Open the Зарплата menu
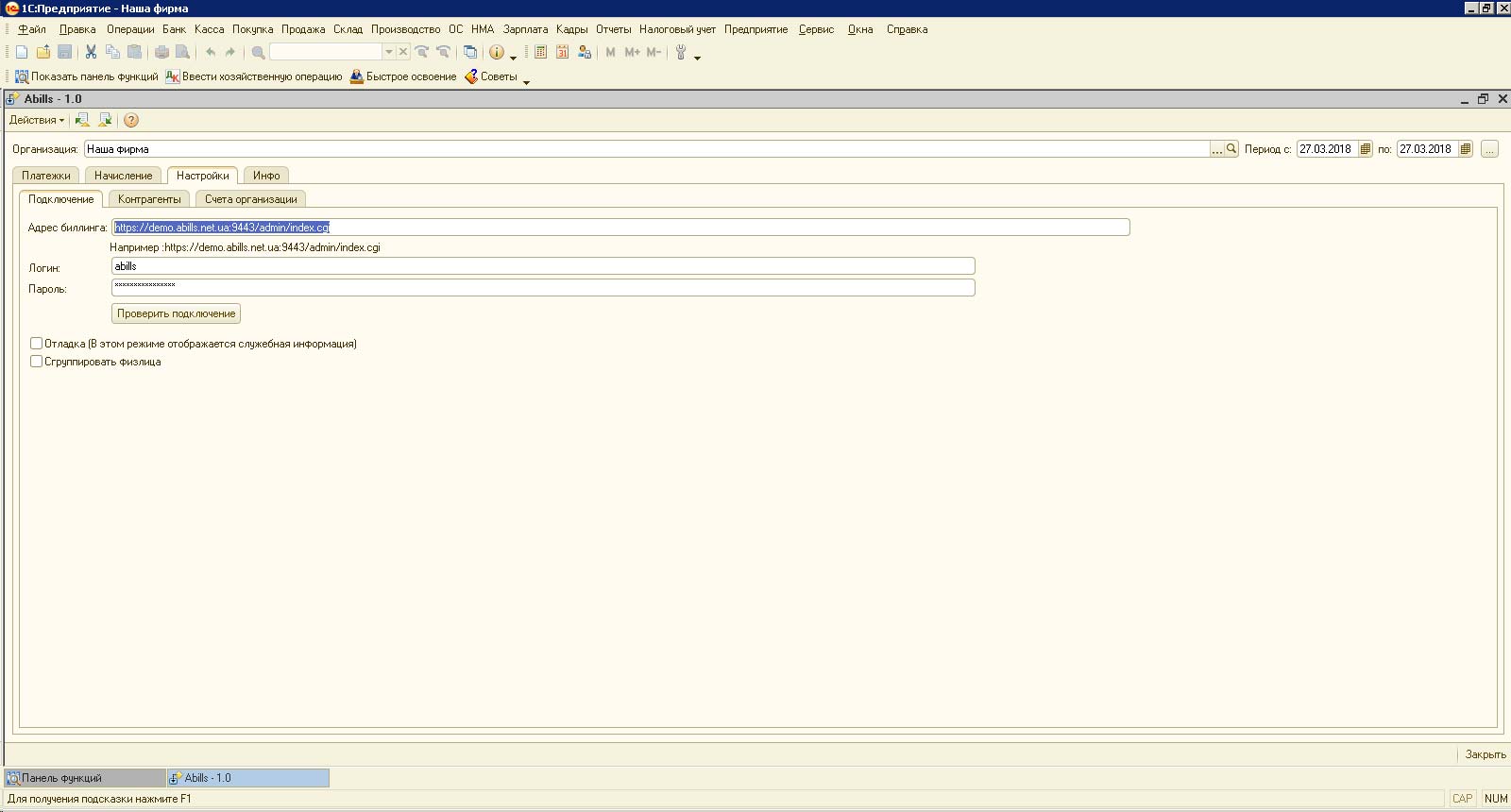This screenshot has height=812, width=1511. click(x=525, y=29)
